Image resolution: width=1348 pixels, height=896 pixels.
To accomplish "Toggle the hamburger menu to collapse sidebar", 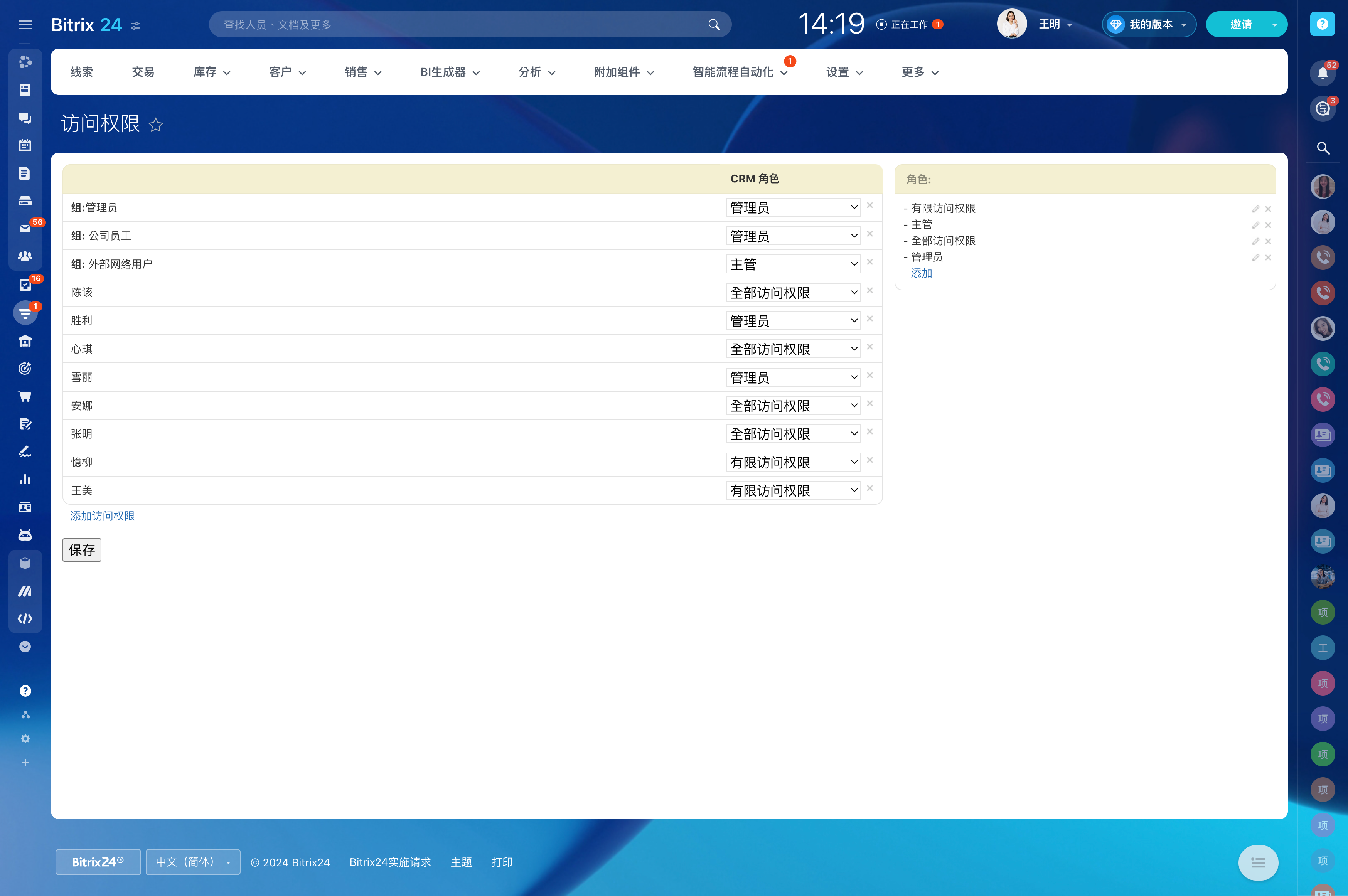I will click(x=25, y=25).
